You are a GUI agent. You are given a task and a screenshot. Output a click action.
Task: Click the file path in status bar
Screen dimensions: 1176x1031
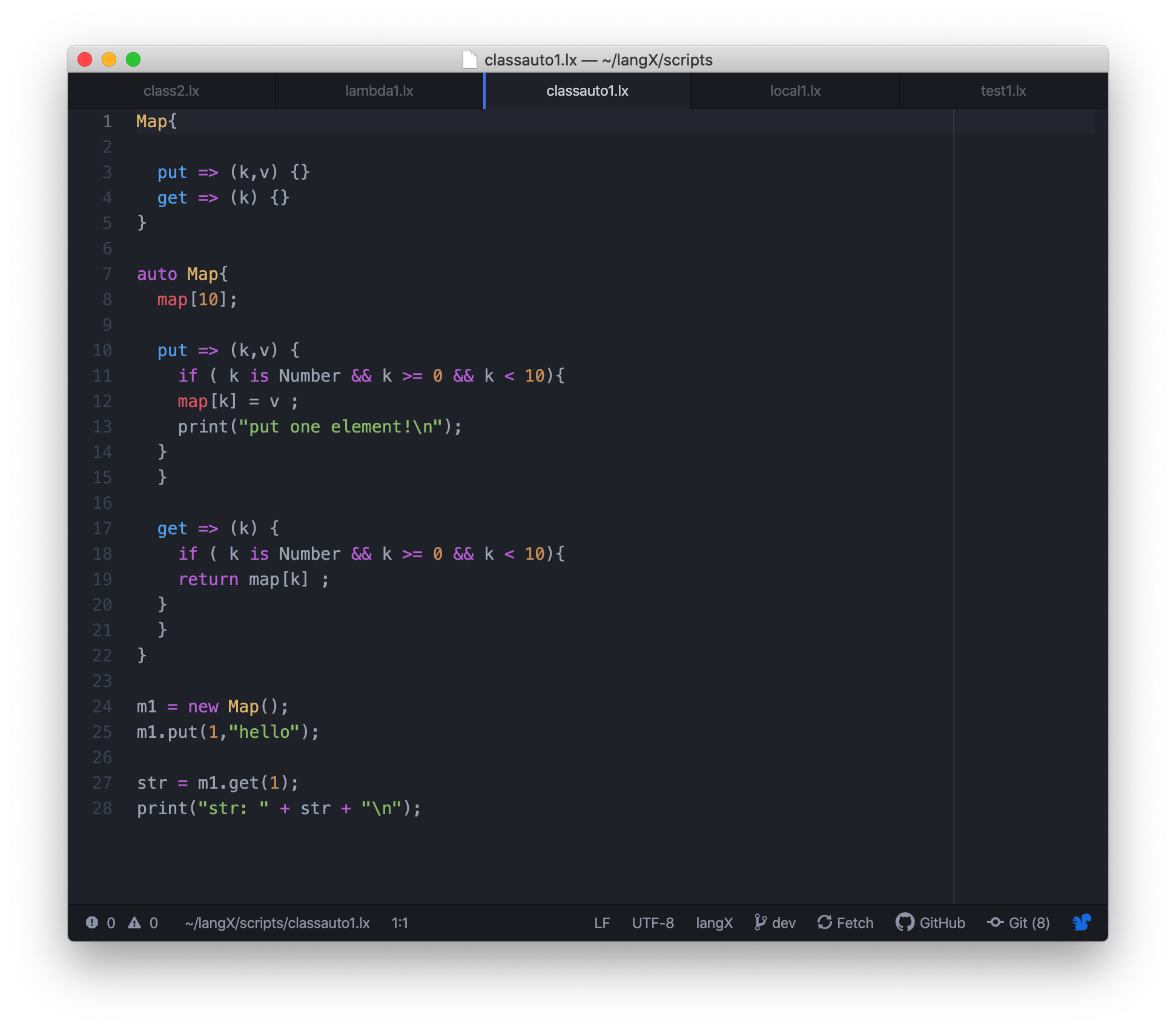pos(277,923)
